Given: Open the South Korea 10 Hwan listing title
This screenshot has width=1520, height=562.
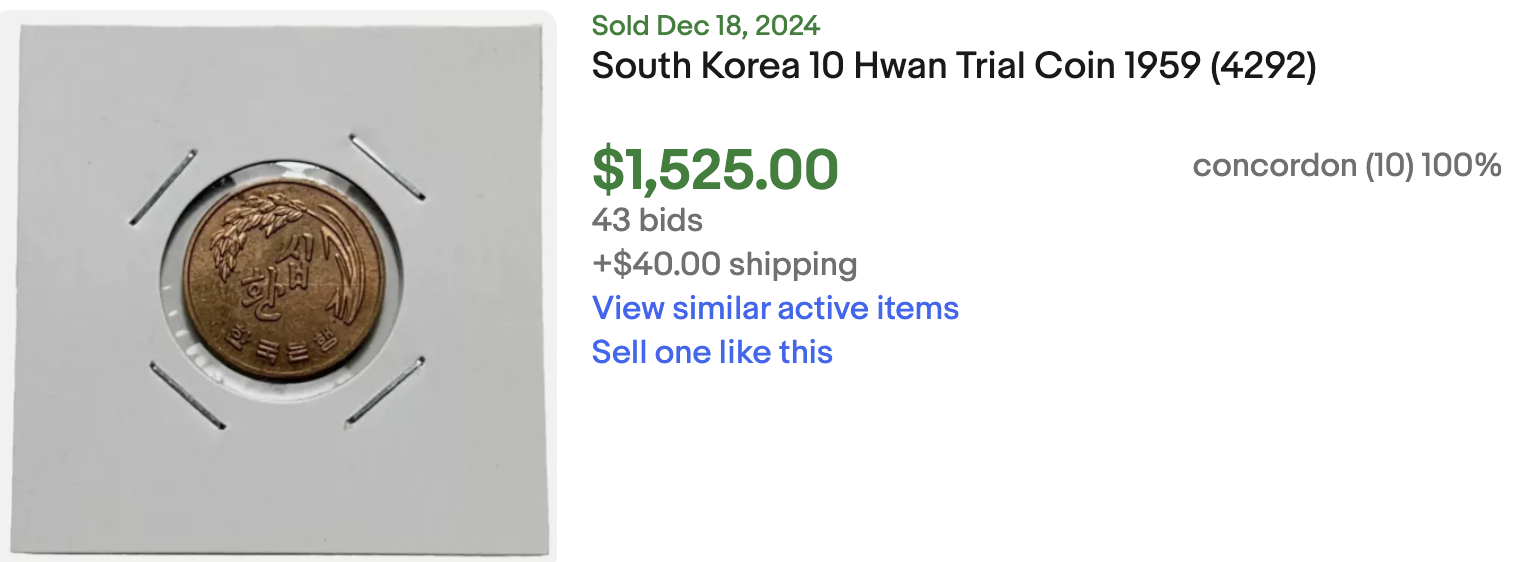Looking at the screenshot, I should pos(953,67).
